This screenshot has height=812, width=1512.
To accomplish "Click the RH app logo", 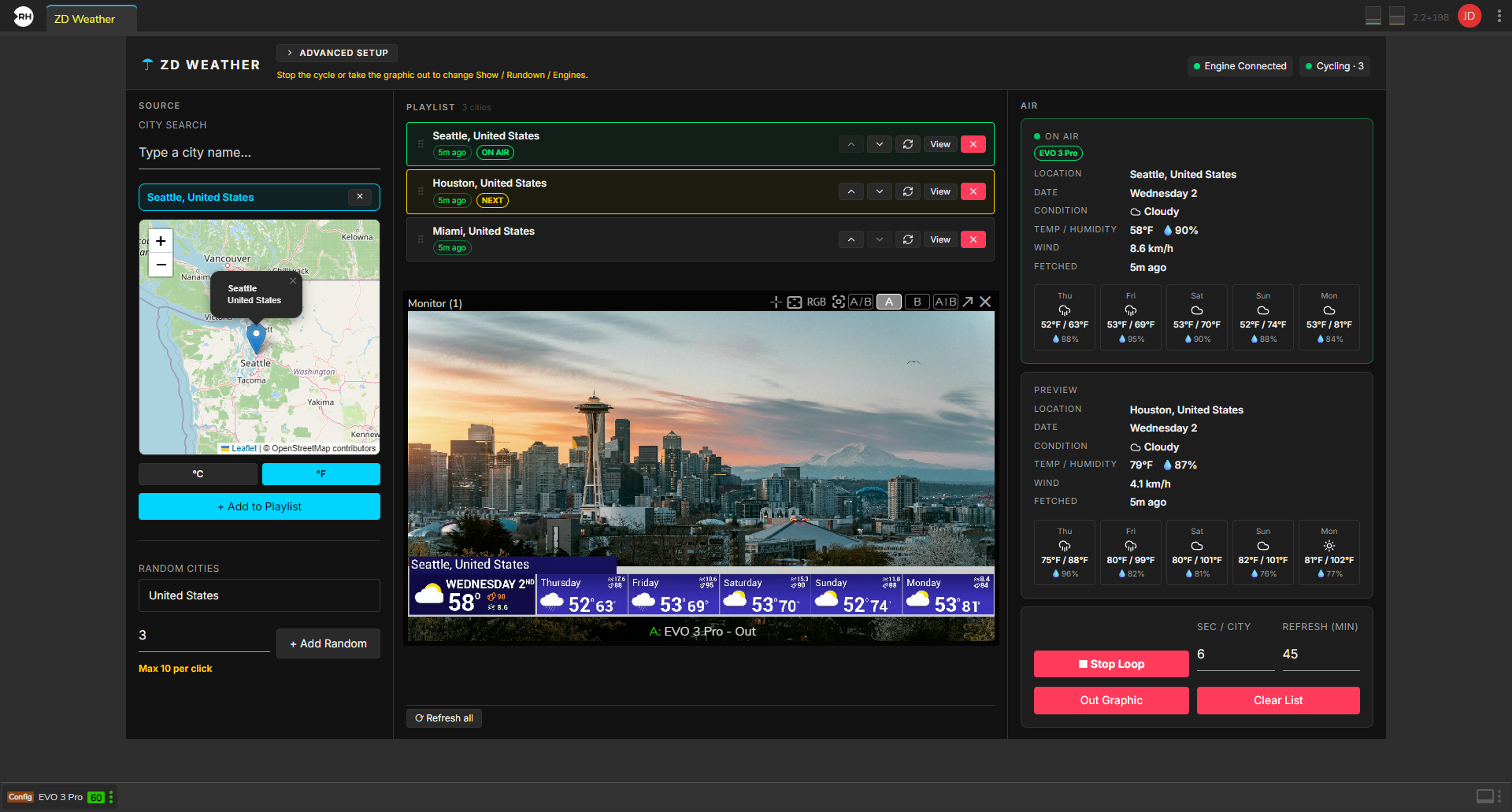I will point(24,16).
